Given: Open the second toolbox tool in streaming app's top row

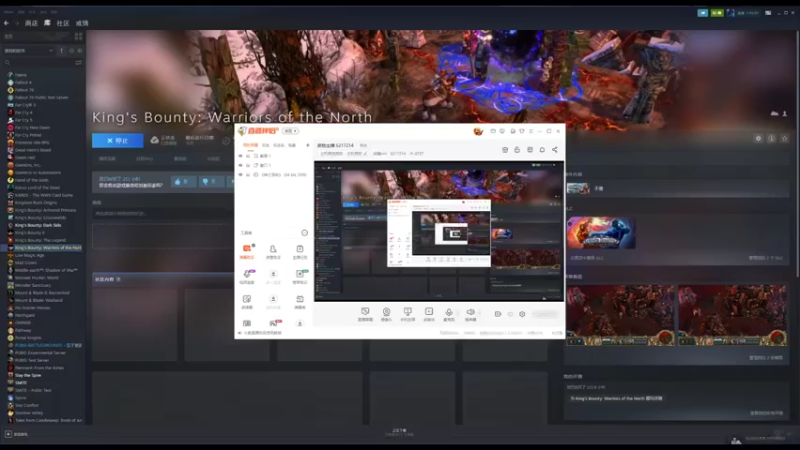Looking at the screenshot, I should point(273,251).
